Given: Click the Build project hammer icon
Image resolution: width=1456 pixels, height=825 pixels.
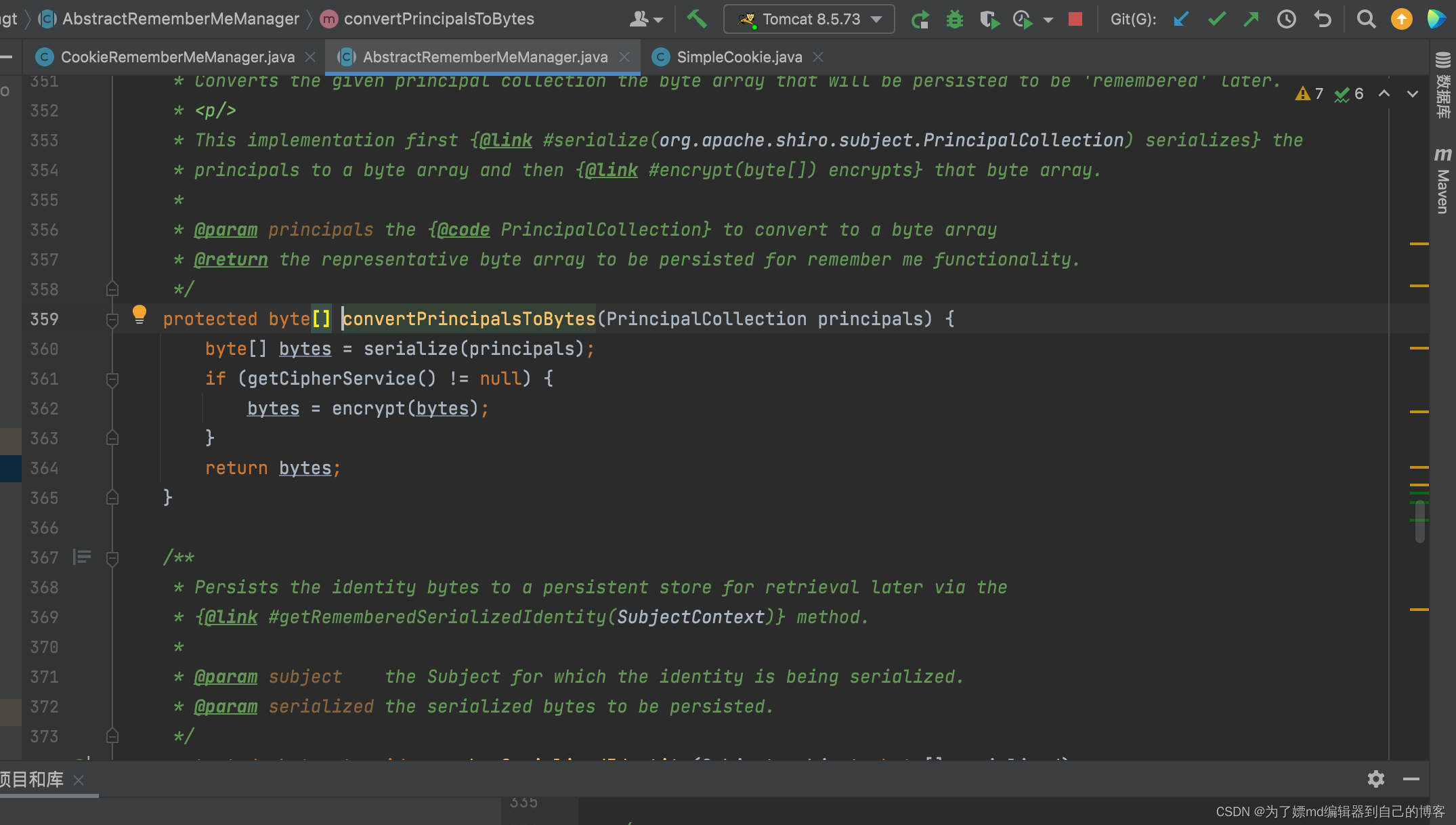Looking at the screenshot, I should (697, 19).
